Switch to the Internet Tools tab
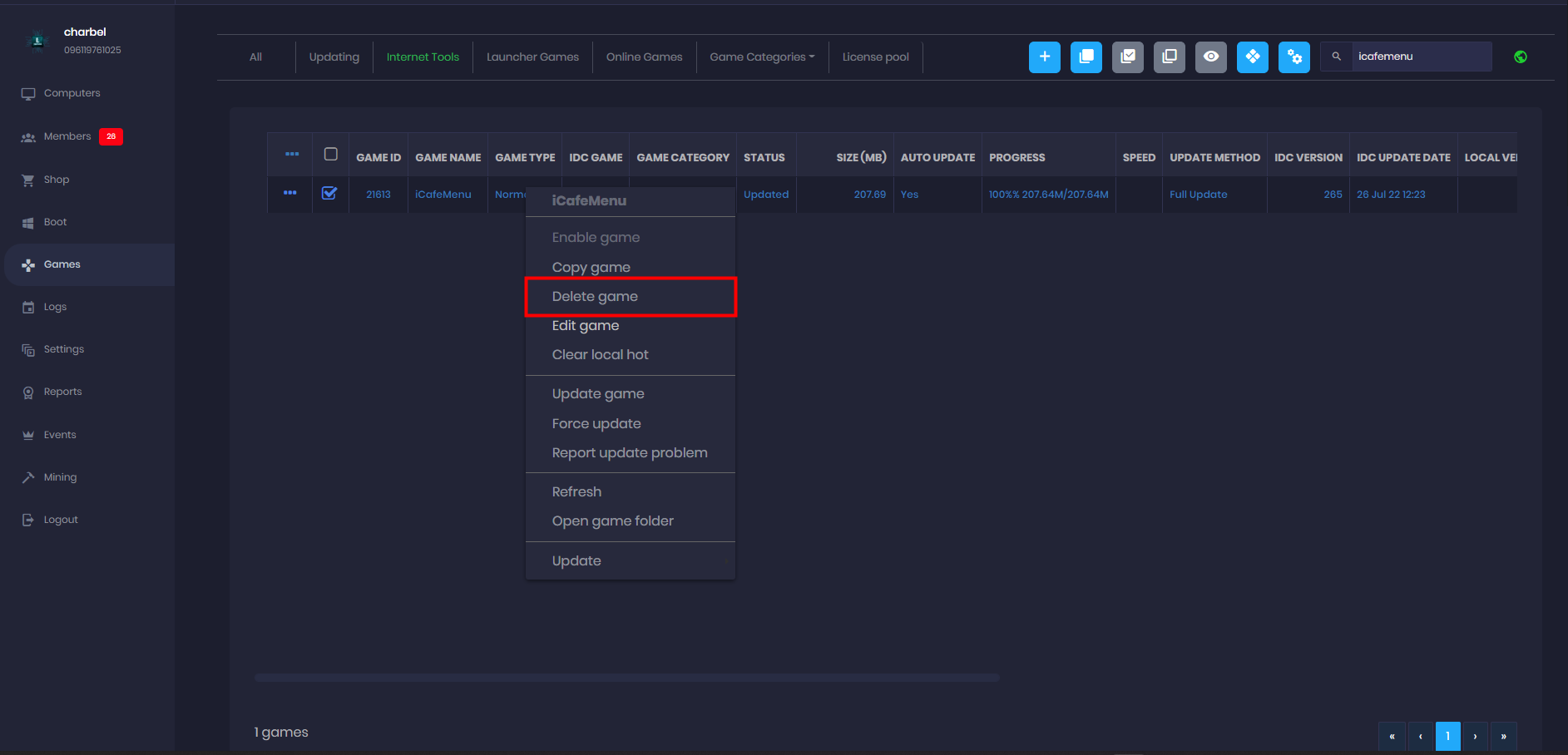 coord(423,57)
